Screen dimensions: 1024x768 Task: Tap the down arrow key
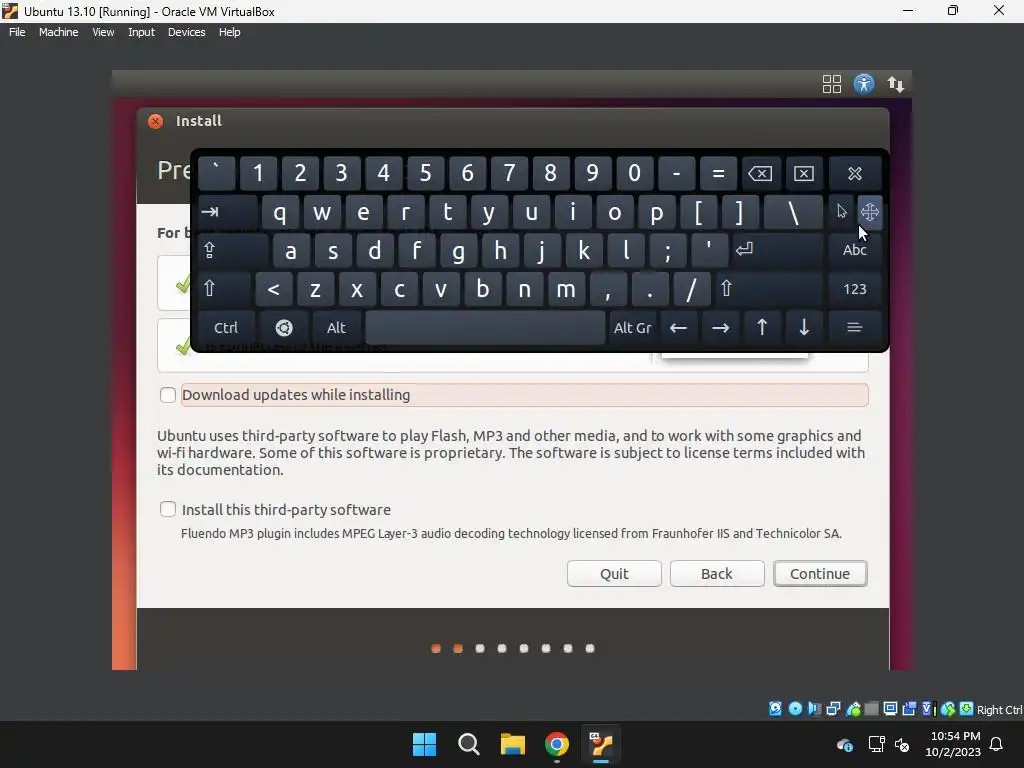click(x=804, y=328)
